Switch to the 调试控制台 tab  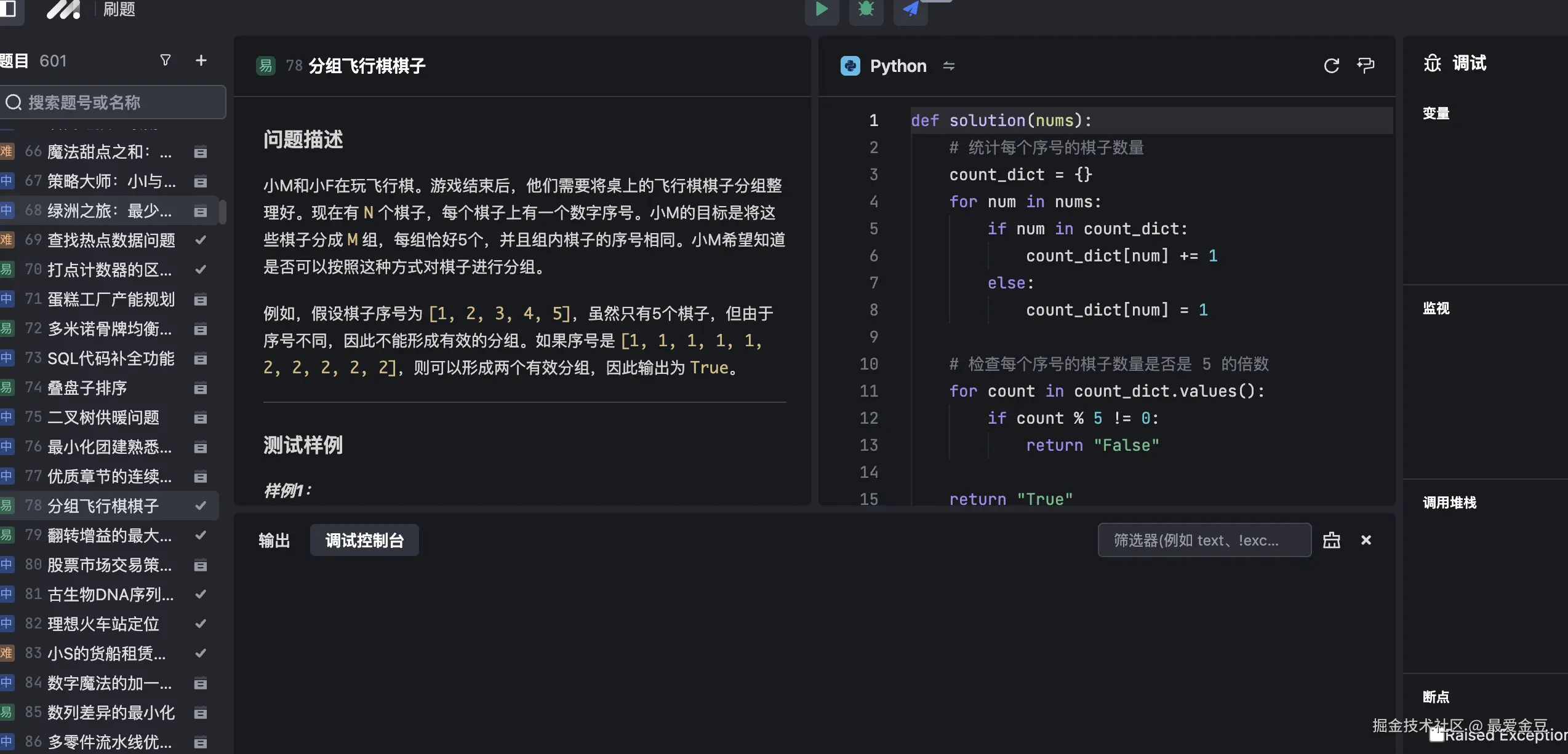click(364, 540)
